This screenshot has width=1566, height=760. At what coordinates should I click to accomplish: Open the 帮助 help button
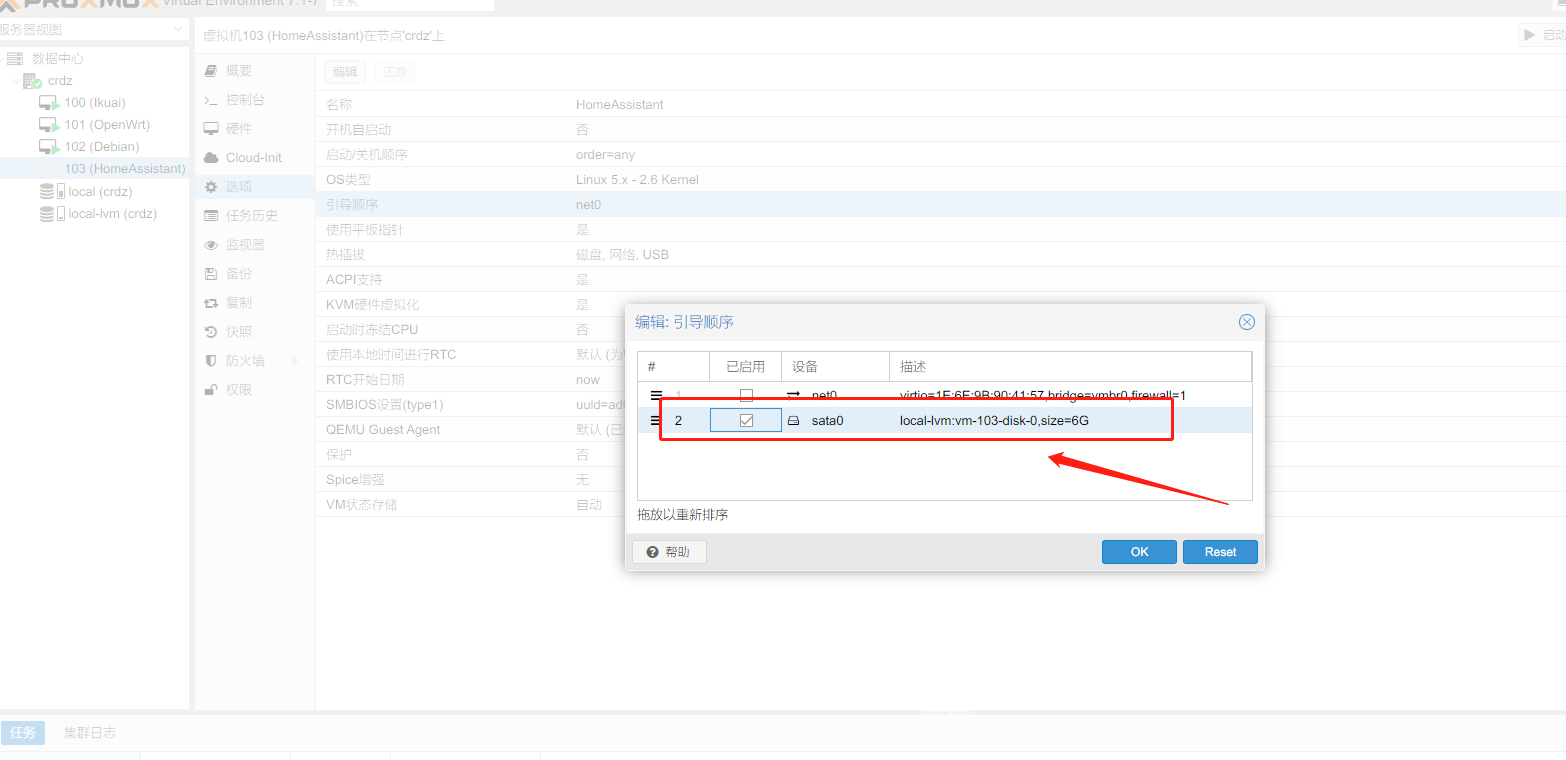(670, 552)
